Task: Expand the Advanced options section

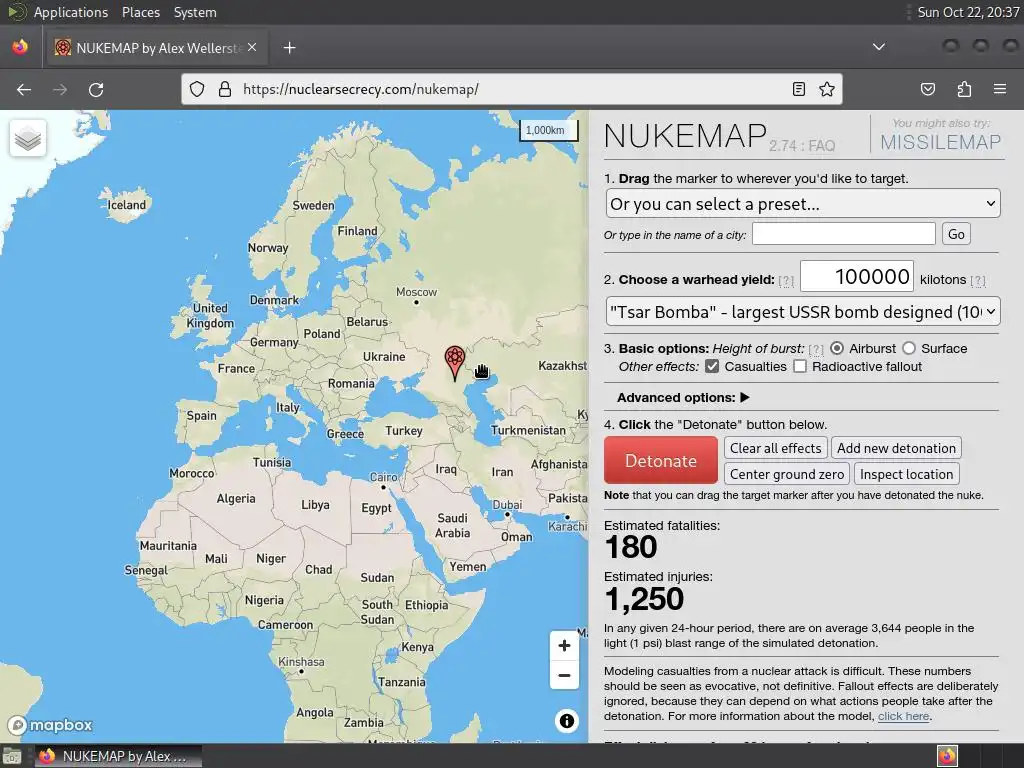Action: tap(683, 397)
